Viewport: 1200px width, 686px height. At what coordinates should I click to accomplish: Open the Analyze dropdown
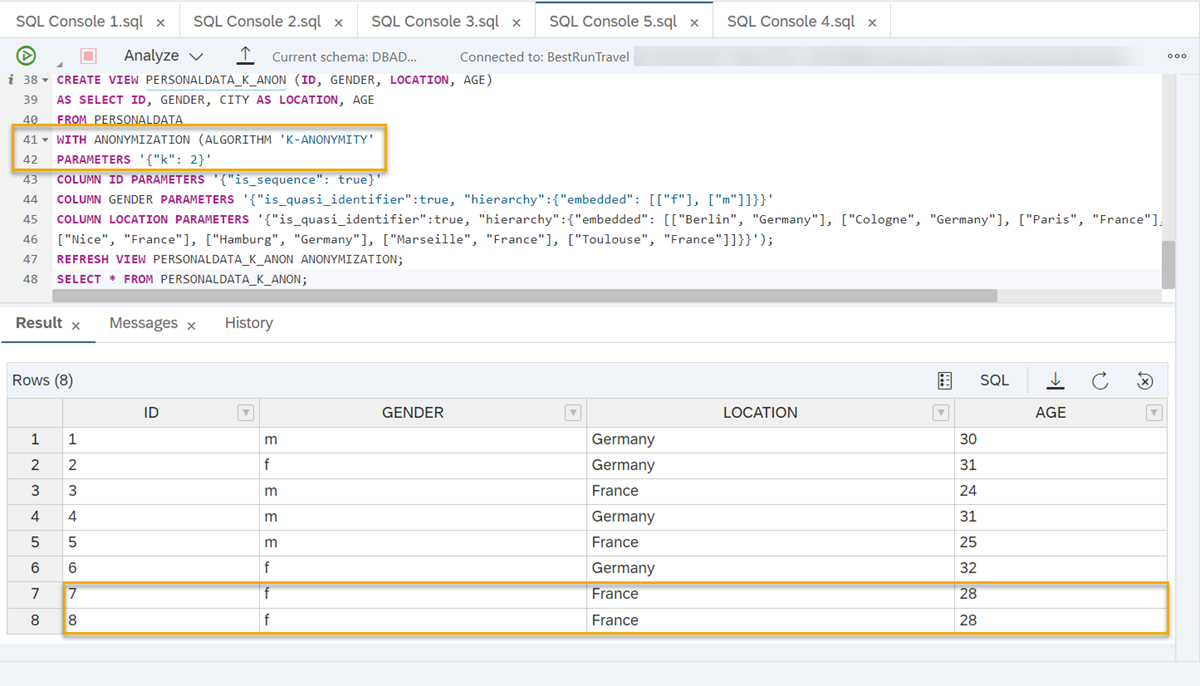click(163, 57)
